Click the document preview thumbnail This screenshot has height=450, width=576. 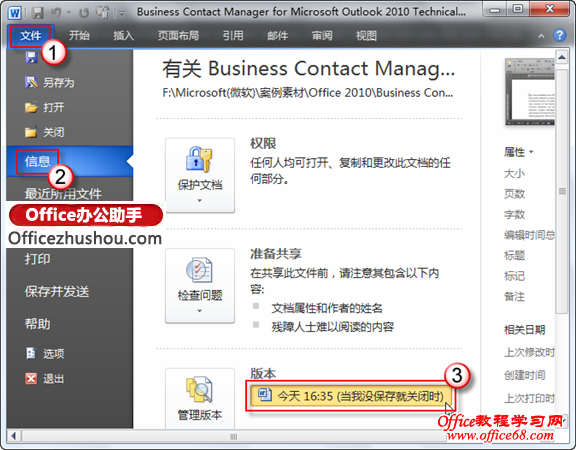pos(530,92)
